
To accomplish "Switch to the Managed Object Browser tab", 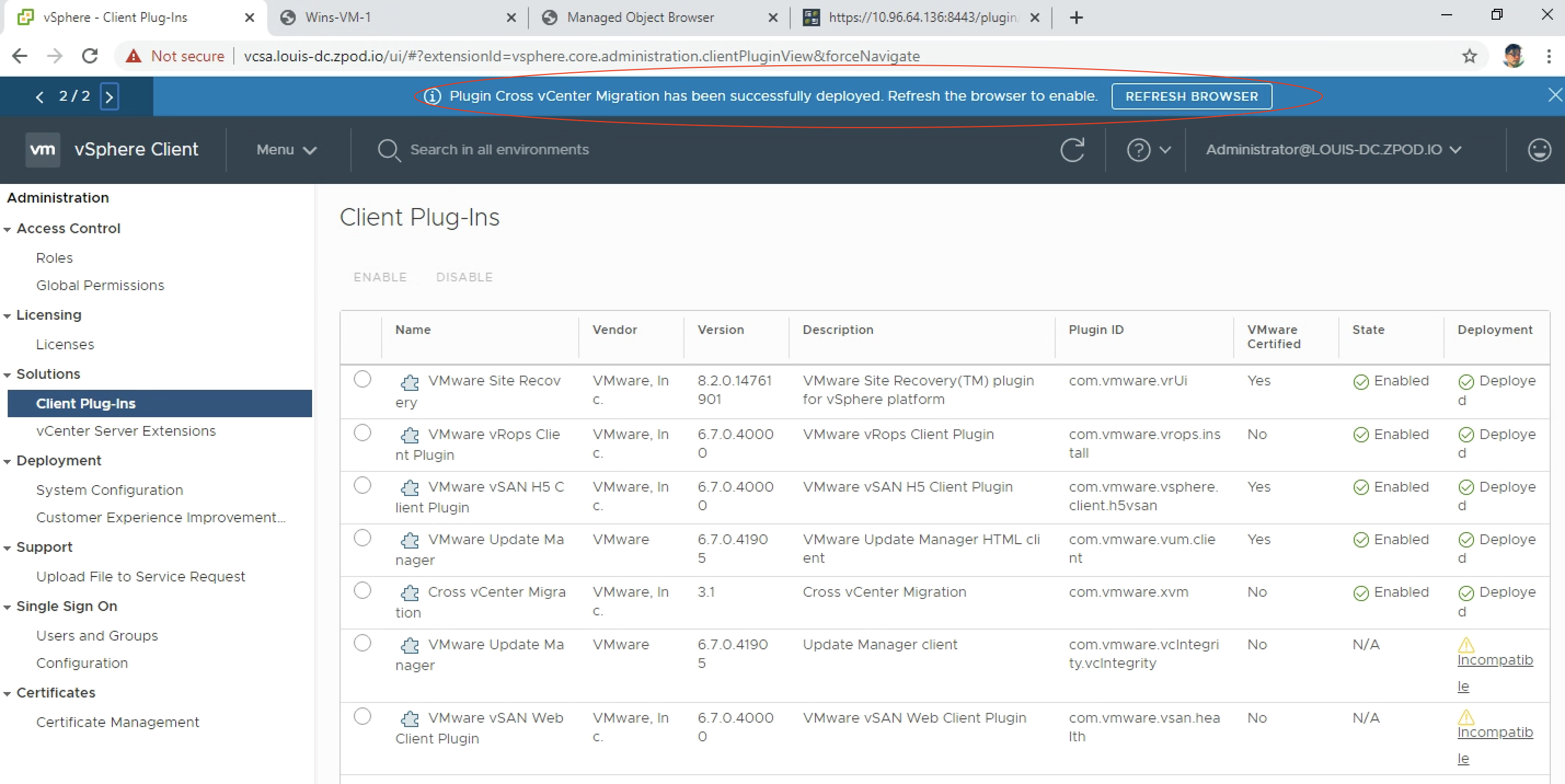I will point(640,18).
